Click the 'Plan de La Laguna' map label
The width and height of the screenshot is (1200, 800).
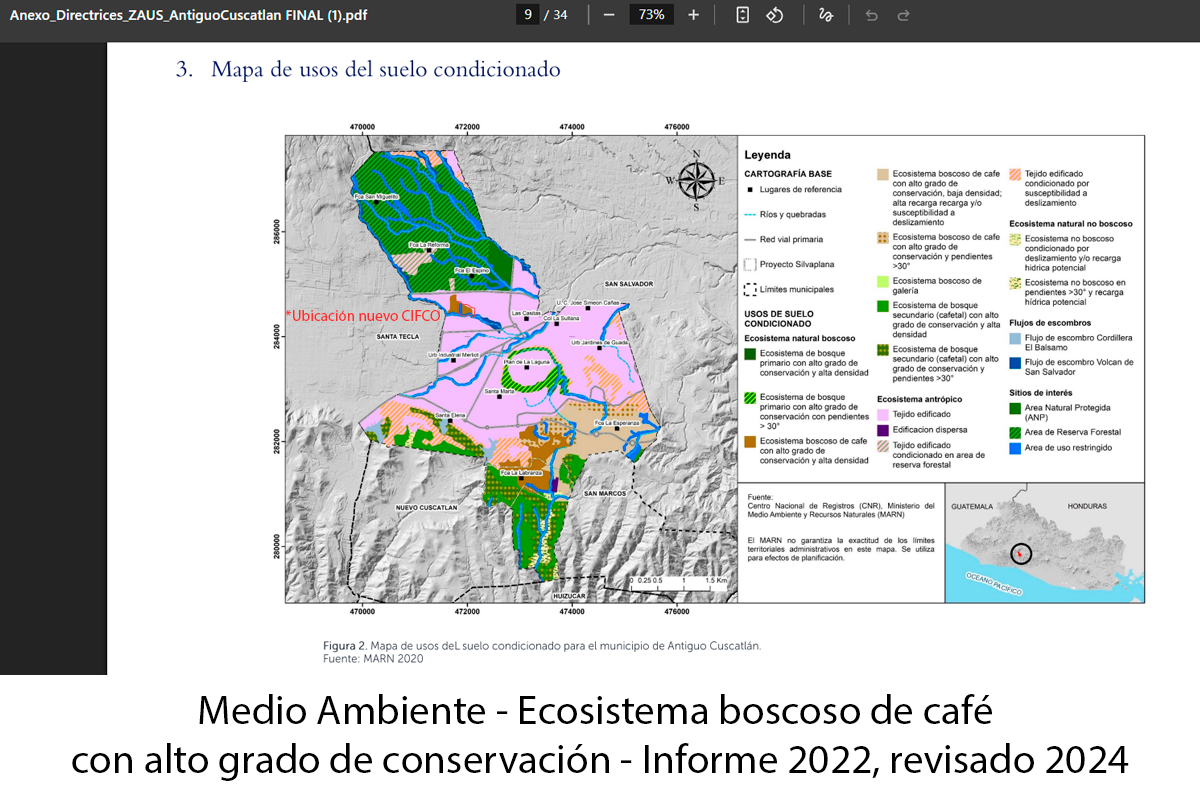point(527,360)
